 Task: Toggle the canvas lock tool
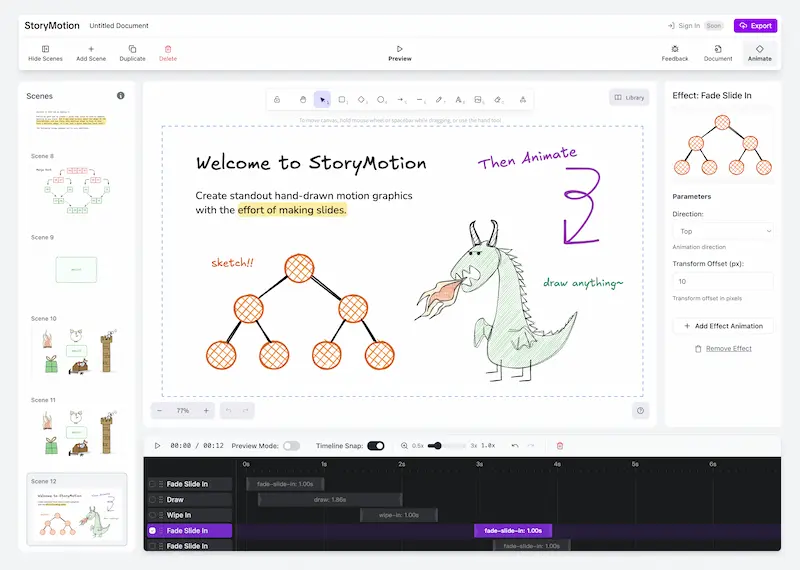pos(277,100)
